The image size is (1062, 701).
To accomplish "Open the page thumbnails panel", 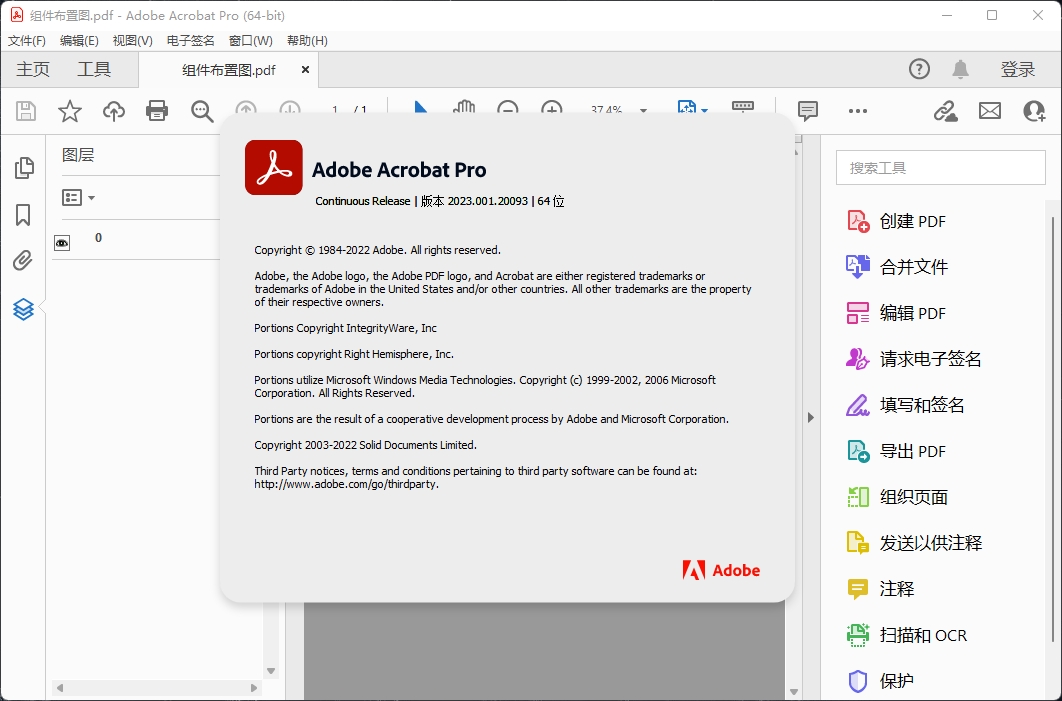I will pos(23,168).
